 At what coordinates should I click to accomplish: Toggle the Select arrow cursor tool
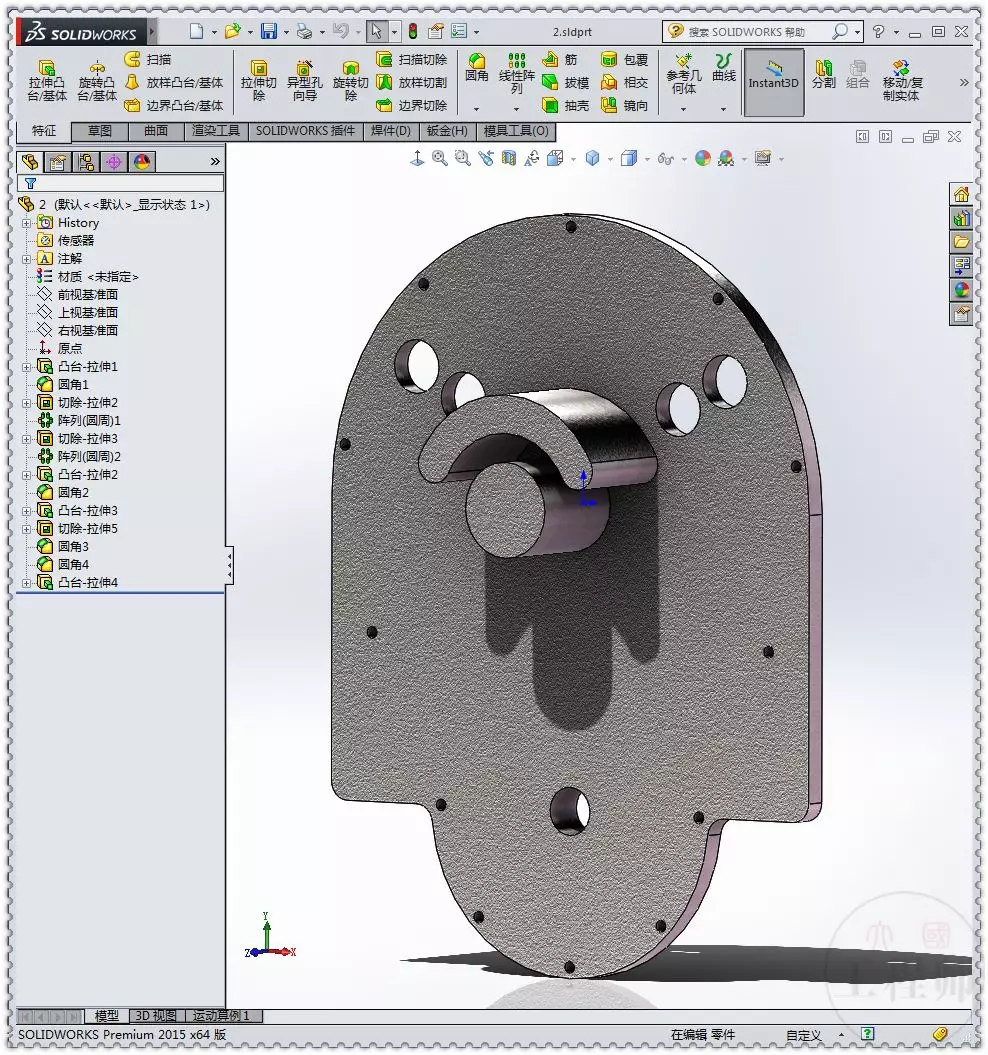pyautogui.click(x=376, y=31)
